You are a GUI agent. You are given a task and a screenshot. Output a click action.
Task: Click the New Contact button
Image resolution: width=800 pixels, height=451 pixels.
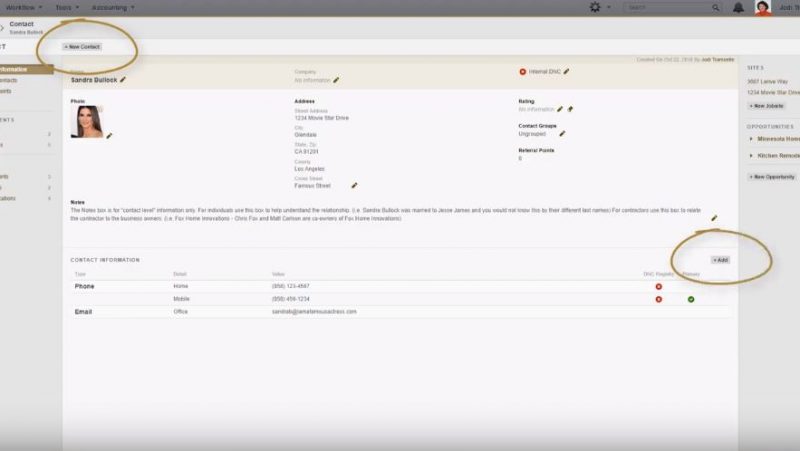pyautogui.click(x=82, y=47)
